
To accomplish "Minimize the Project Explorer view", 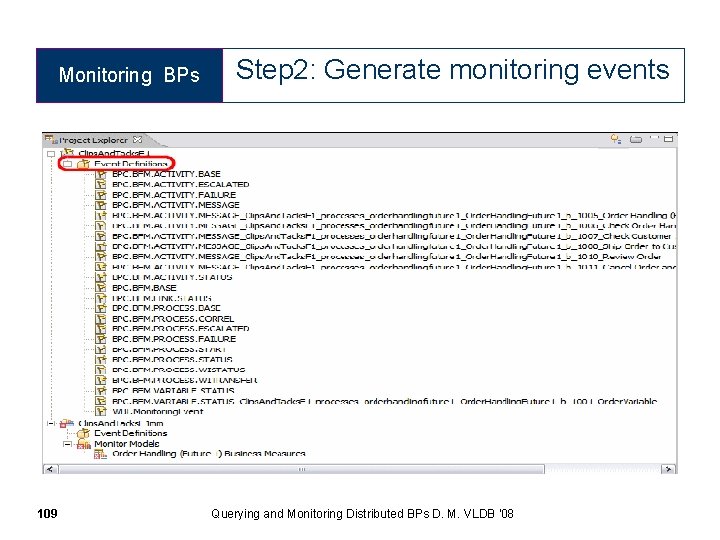I will tap(654, 138).
